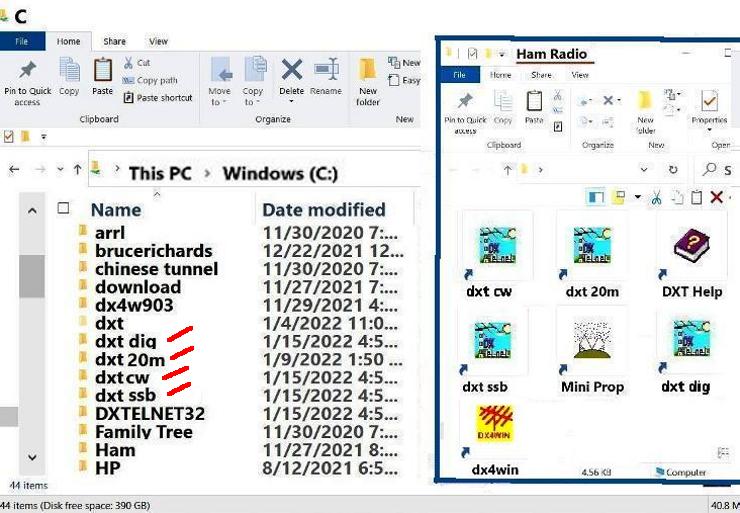Open File tab in Ham Radio window

460,75
